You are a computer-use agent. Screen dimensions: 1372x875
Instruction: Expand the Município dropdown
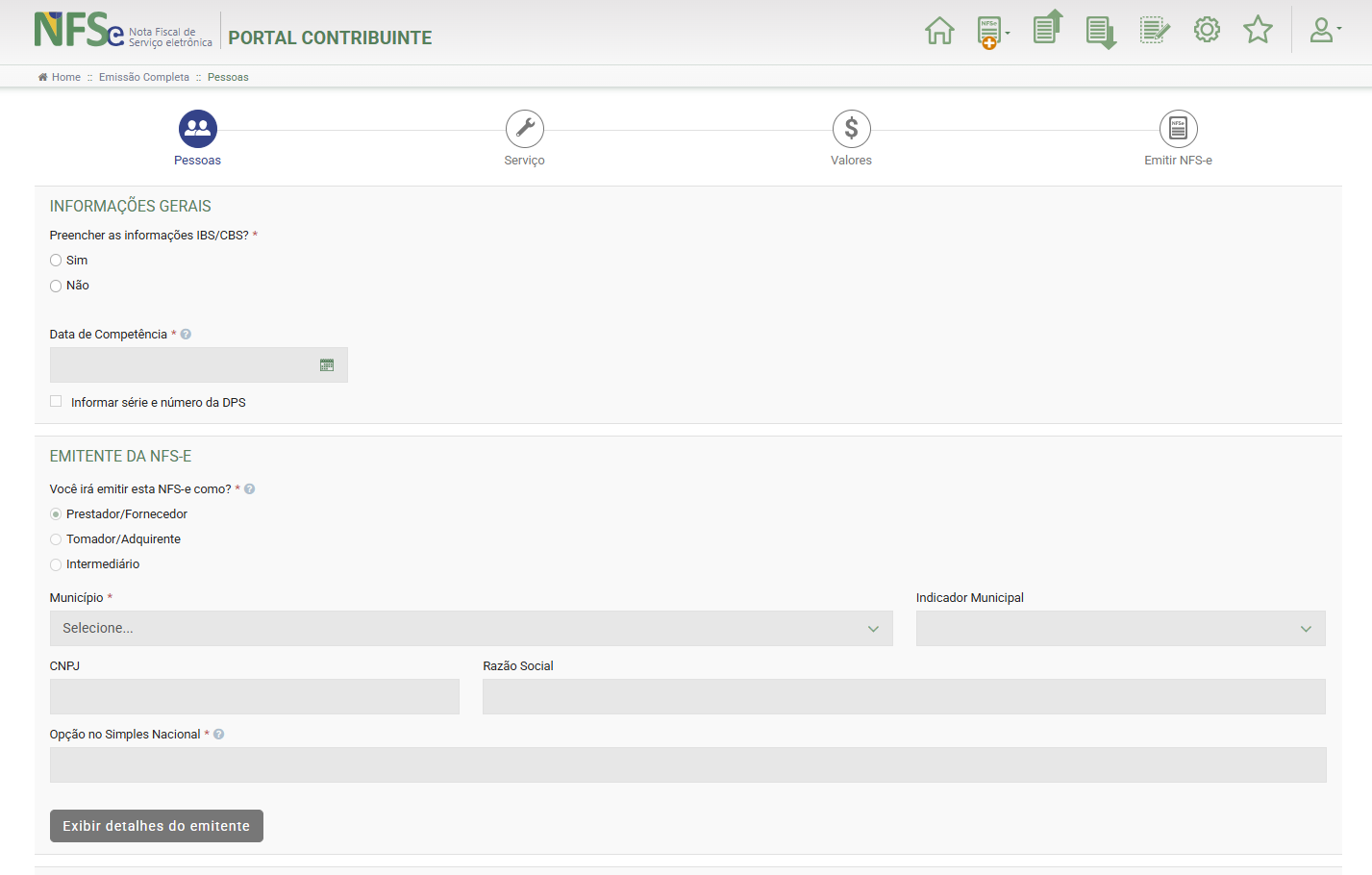(x=471, y=629)
